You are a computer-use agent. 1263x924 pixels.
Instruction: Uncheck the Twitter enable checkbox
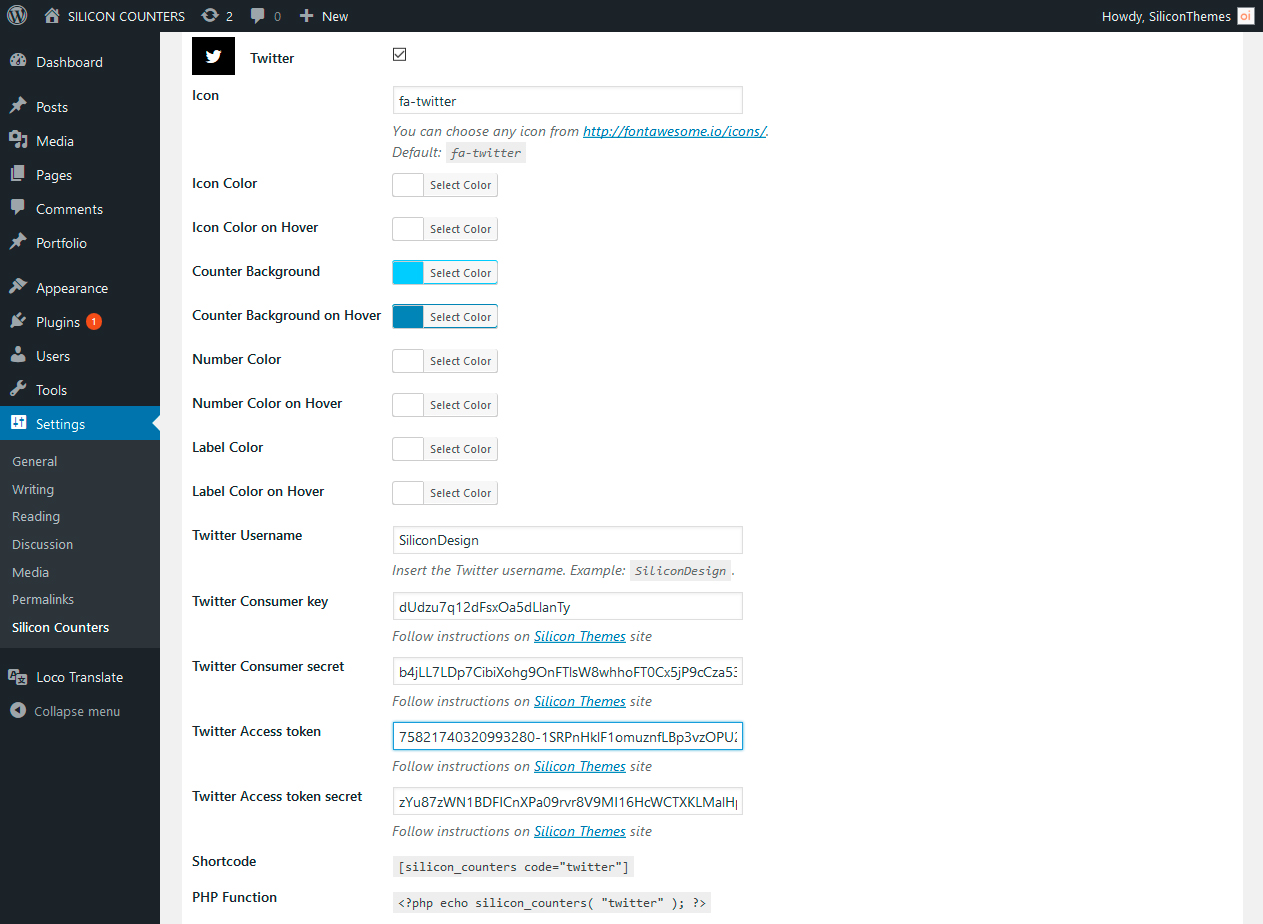click(x=399, y=54)
